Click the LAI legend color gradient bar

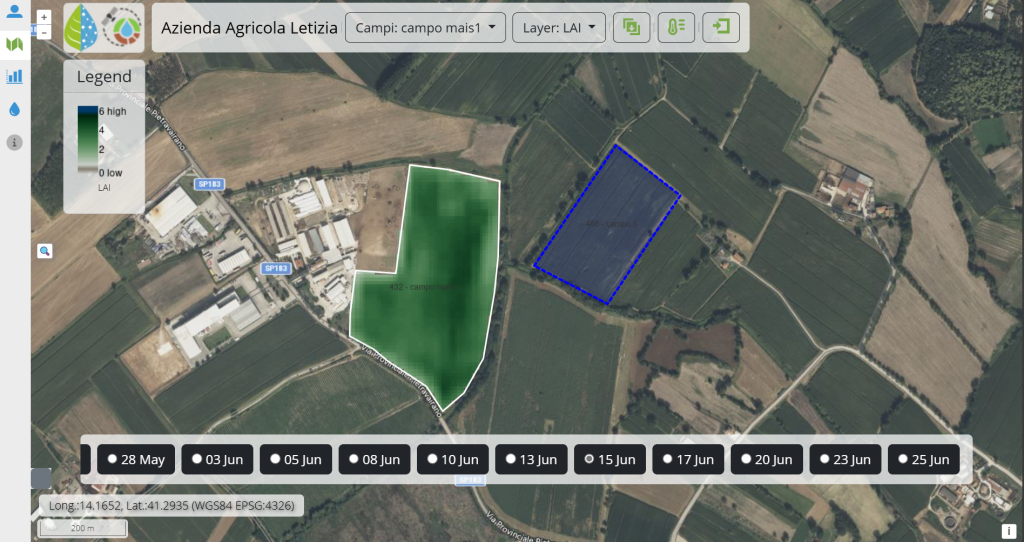pyautogui.click(x=88, y=140)
